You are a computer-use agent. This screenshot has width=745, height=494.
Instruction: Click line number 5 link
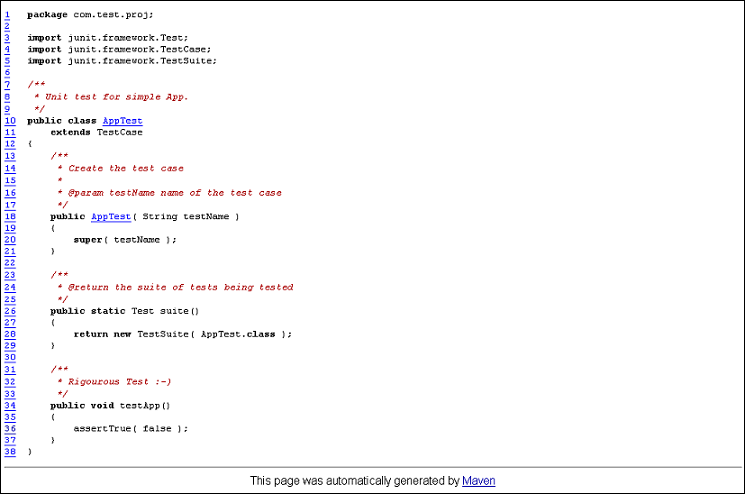click(x=7, y=61)
